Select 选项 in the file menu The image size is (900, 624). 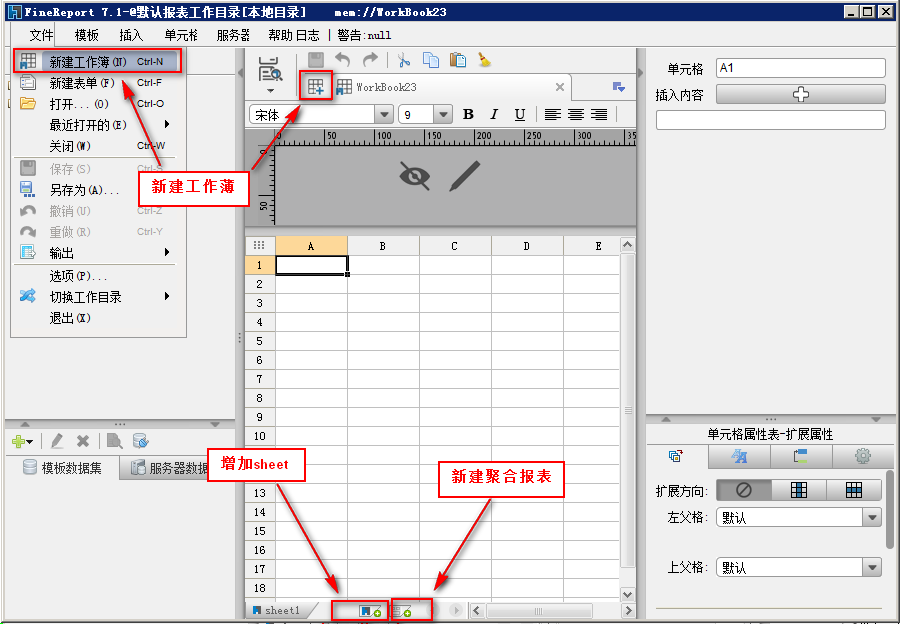(x=94, y=276)
